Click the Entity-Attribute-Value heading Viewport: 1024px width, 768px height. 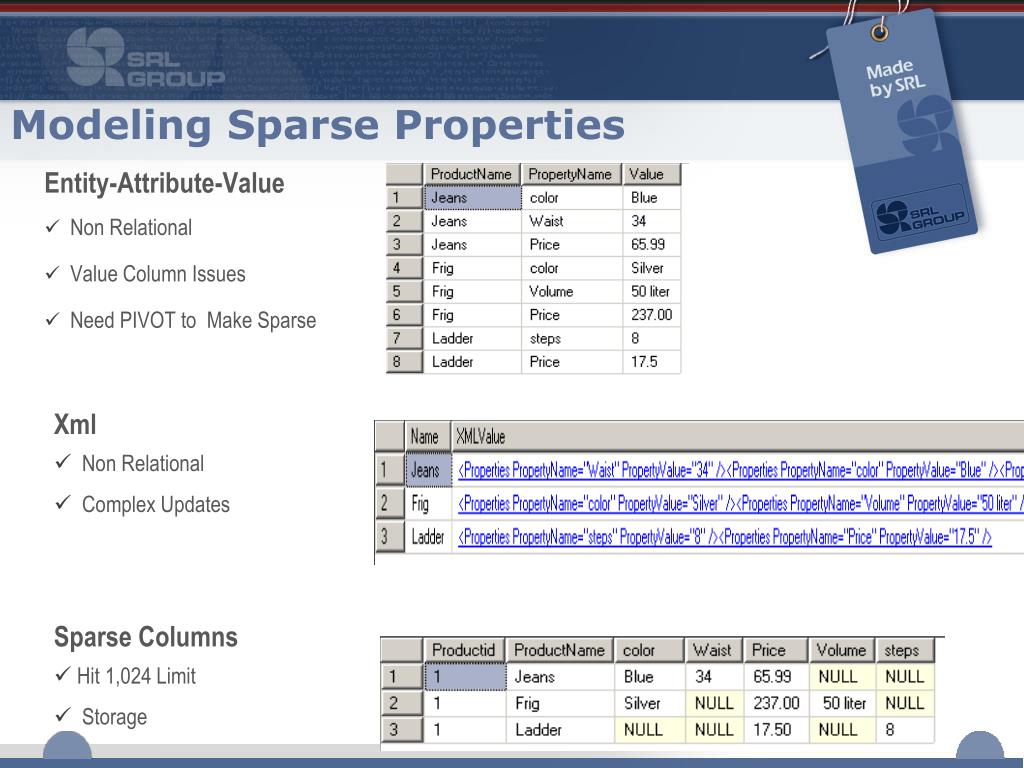(x=165, y=184)
